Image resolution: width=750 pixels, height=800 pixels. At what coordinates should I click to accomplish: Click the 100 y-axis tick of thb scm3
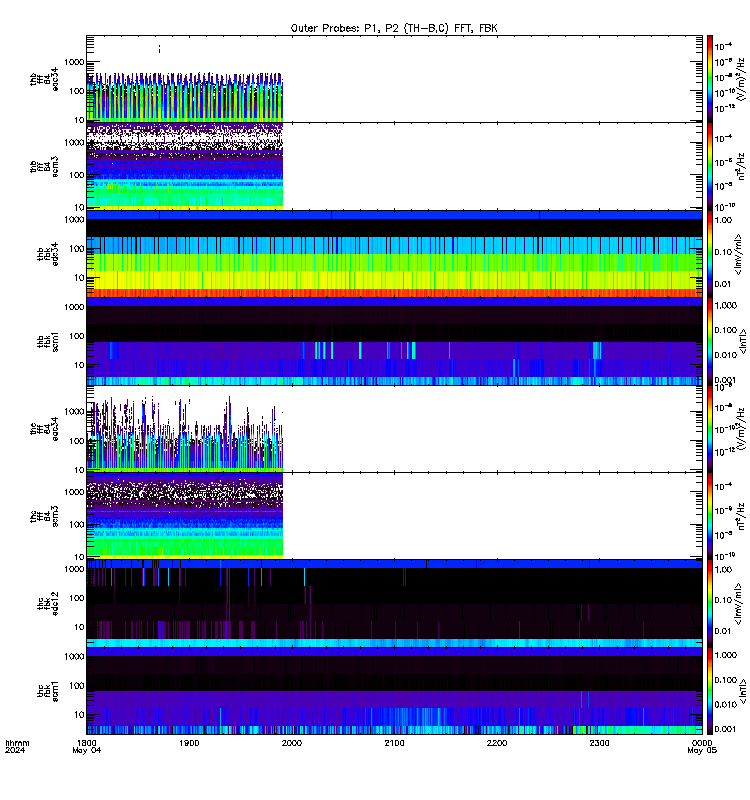coord(77,175)
